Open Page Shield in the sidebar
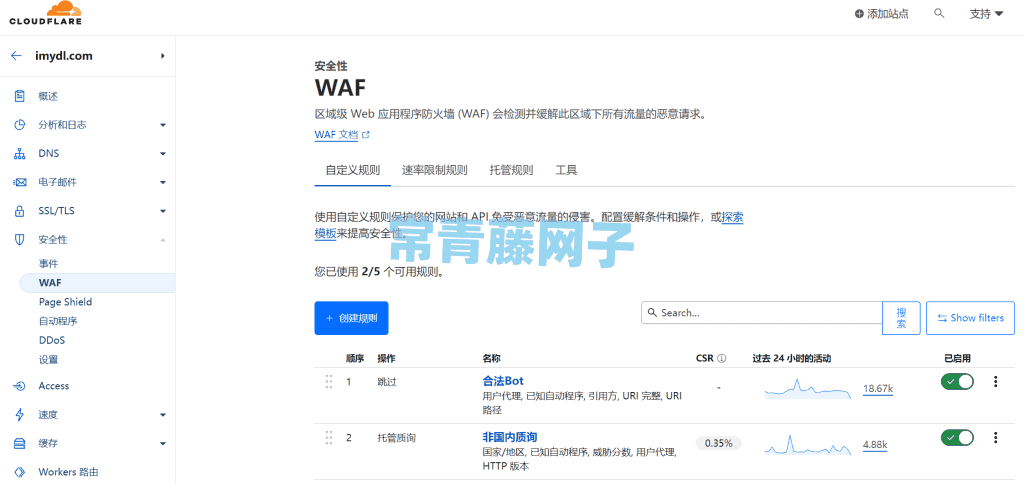This screenshot has height=485, width=1024. (65, 302)
